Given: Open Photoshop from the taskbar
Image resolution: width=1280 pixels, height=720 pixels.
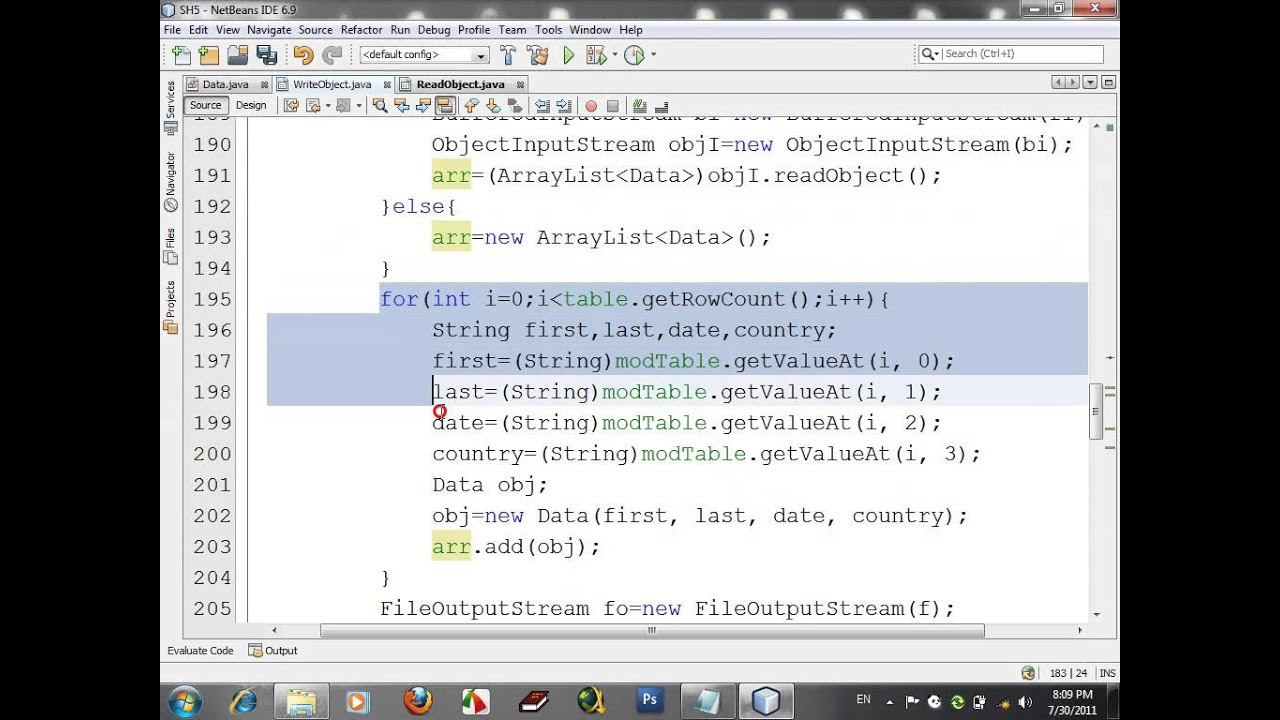Looking at the screenshot, I should click(x=650, y=701).
